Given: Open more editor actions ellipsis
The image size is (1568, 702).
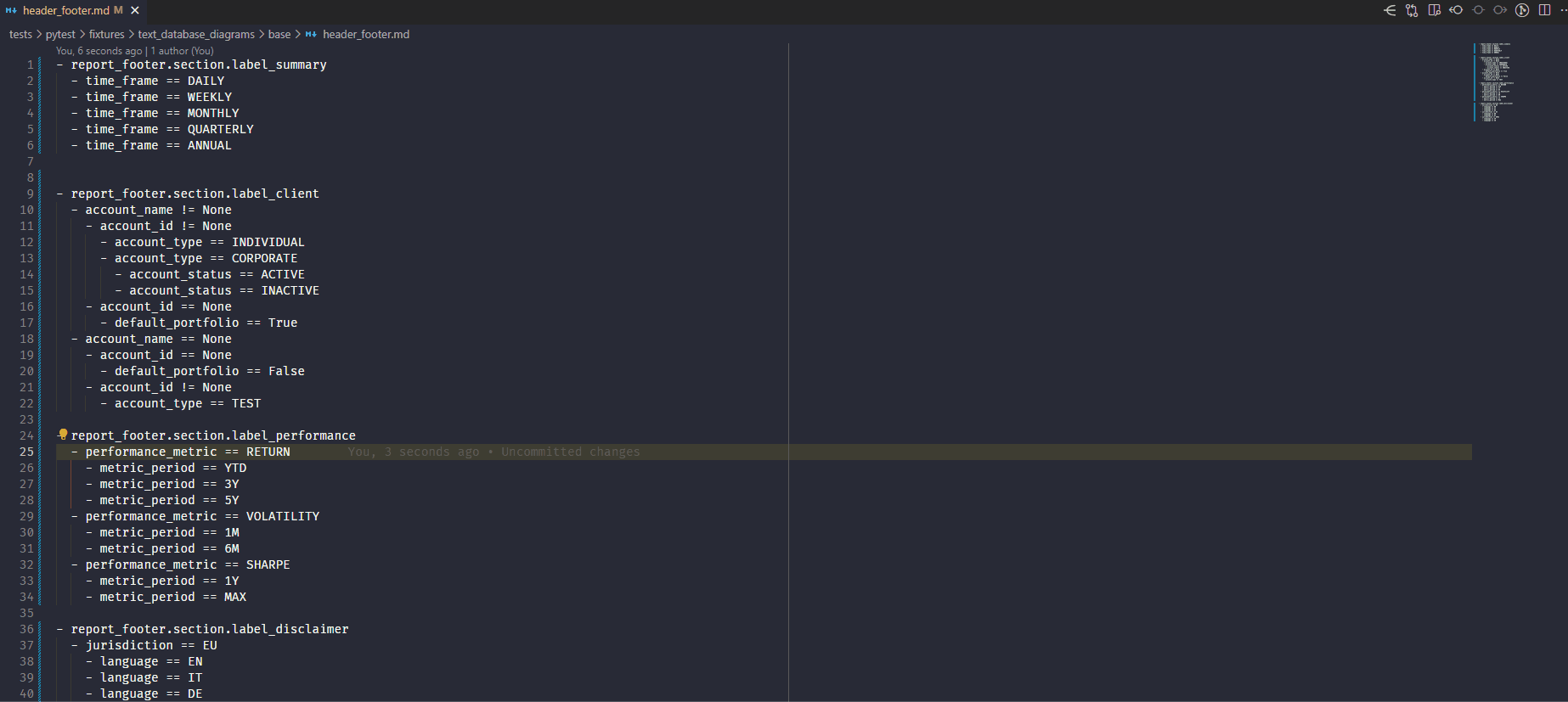Looking at the screenshot, I should pyautogui.click(x=1563, y=10).
